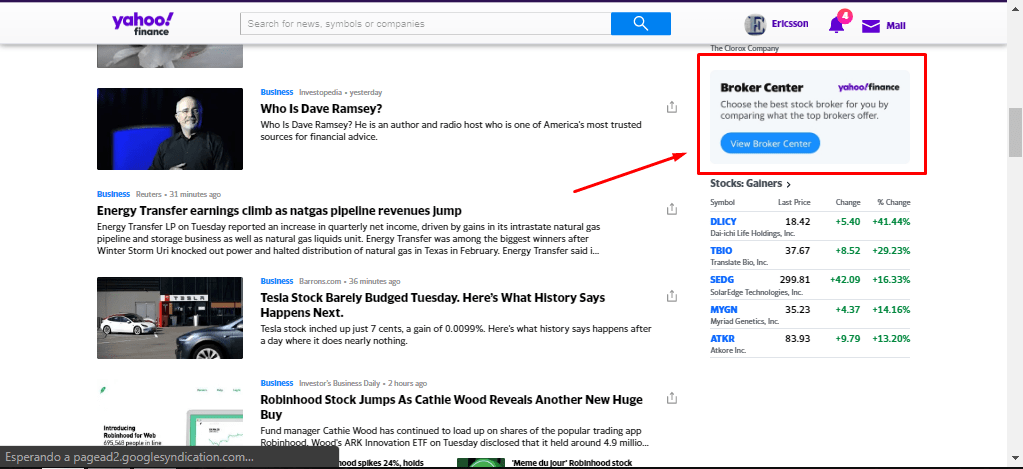This screenshot has height=469, width=1023.
Task: Click the View Broker Center button
Action: click(770, 144)
